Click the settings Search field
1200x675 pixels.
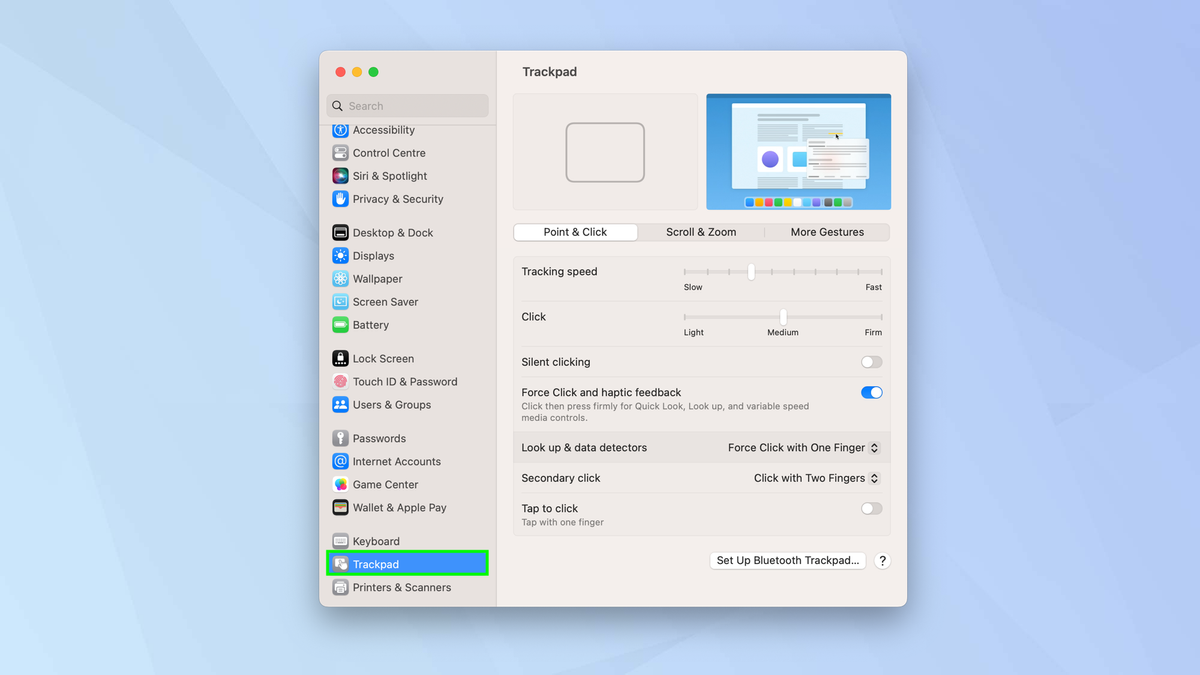pos(406,105)
